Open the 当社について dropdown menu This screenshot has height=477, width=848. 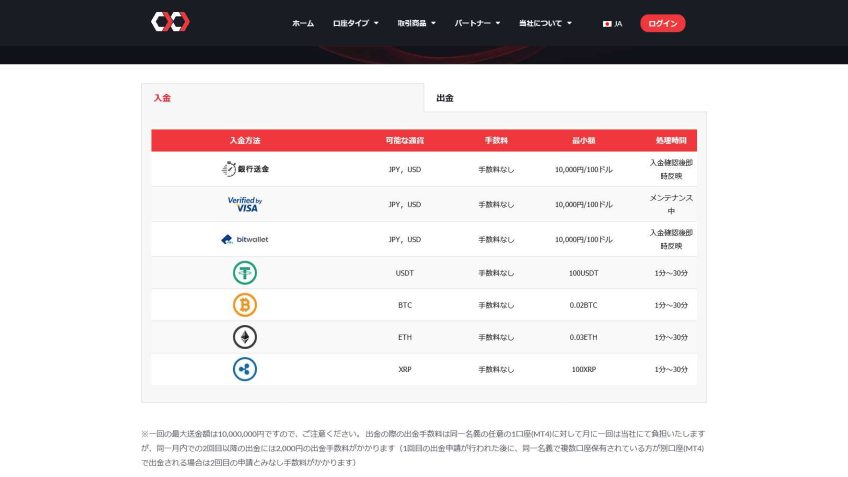click(545, 23)
